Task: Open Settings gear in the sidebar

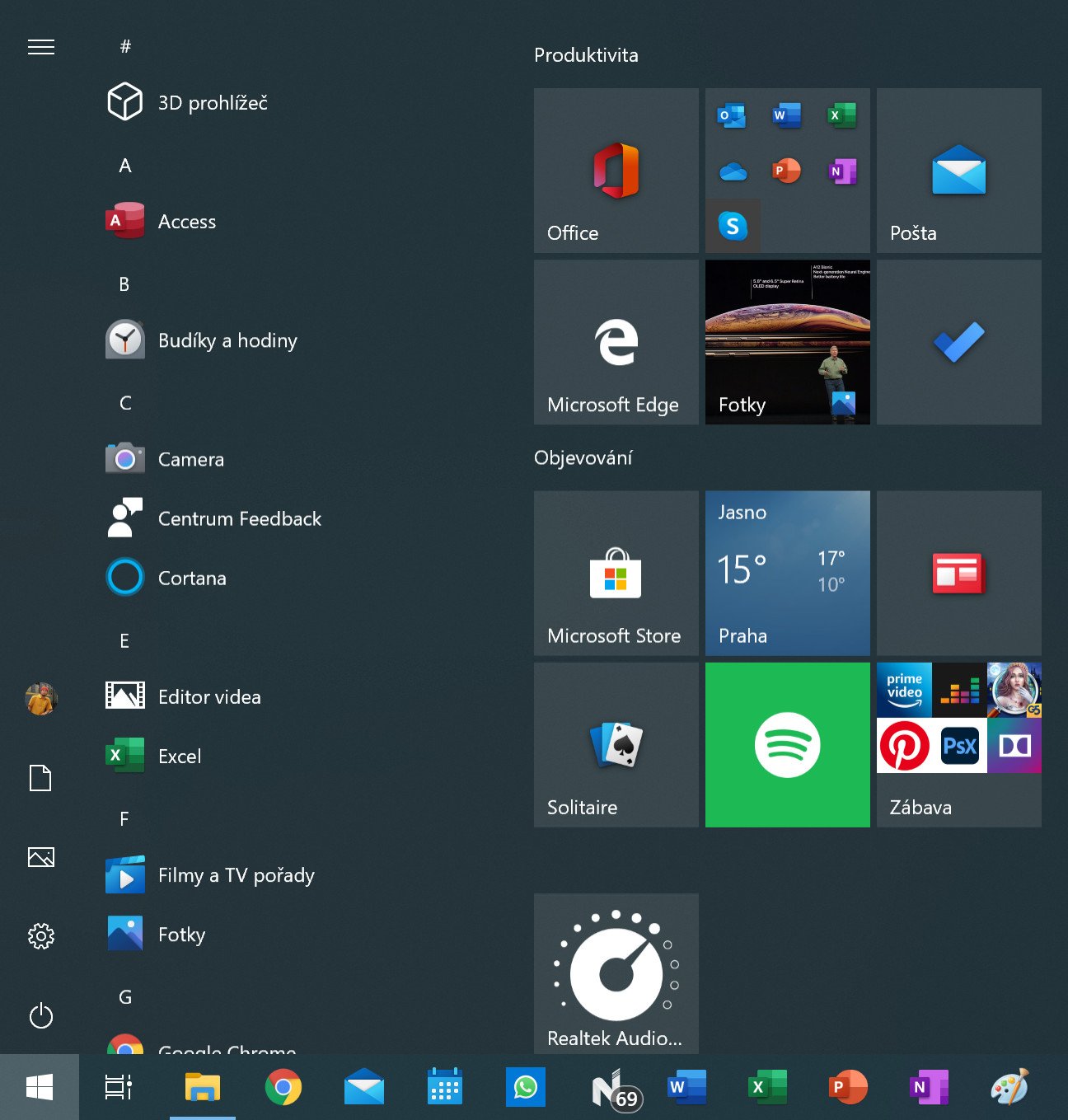Action: pos(41,935)
